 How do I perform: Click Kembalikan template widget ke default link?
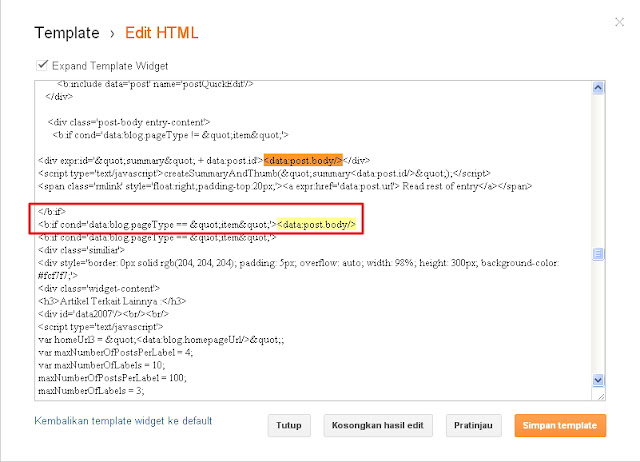123,421
